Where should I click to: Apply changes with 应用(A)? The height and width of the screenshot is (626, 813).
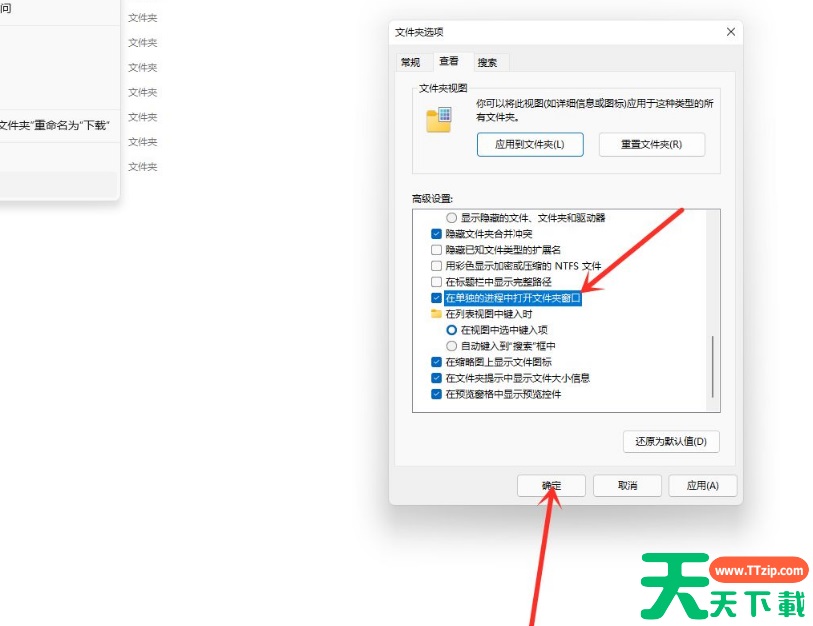[703, 485]
